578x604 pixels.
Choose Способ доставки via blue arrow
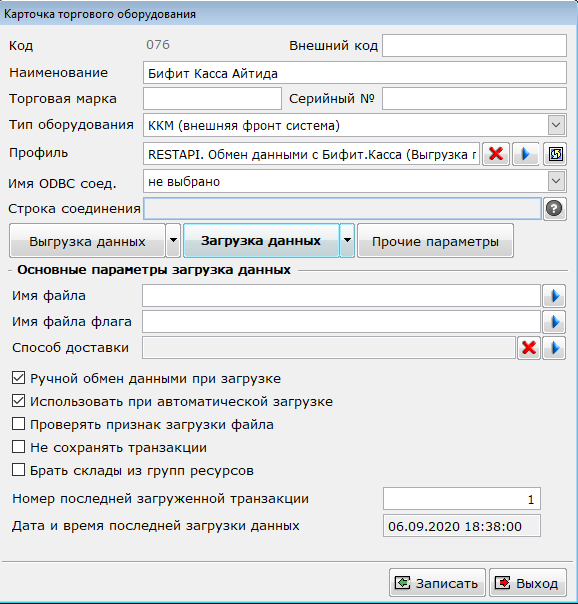click(x=554, y=348)
